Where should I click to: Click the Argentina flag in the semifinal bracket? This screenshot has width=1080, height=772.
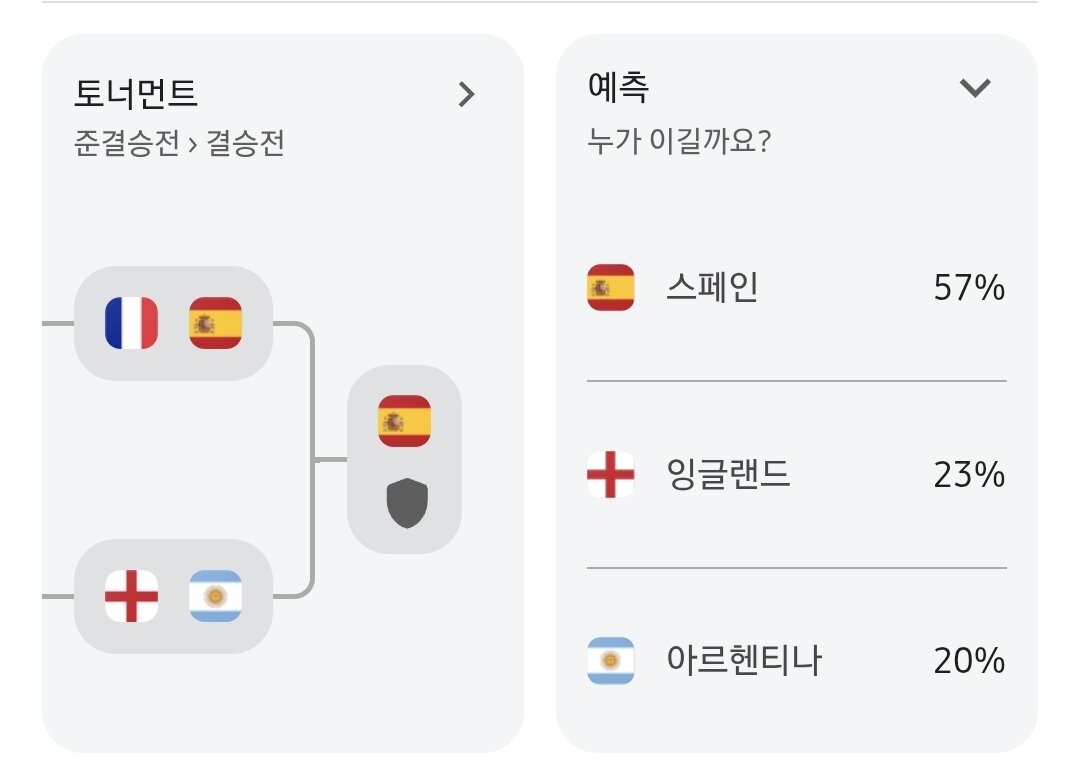216,596
